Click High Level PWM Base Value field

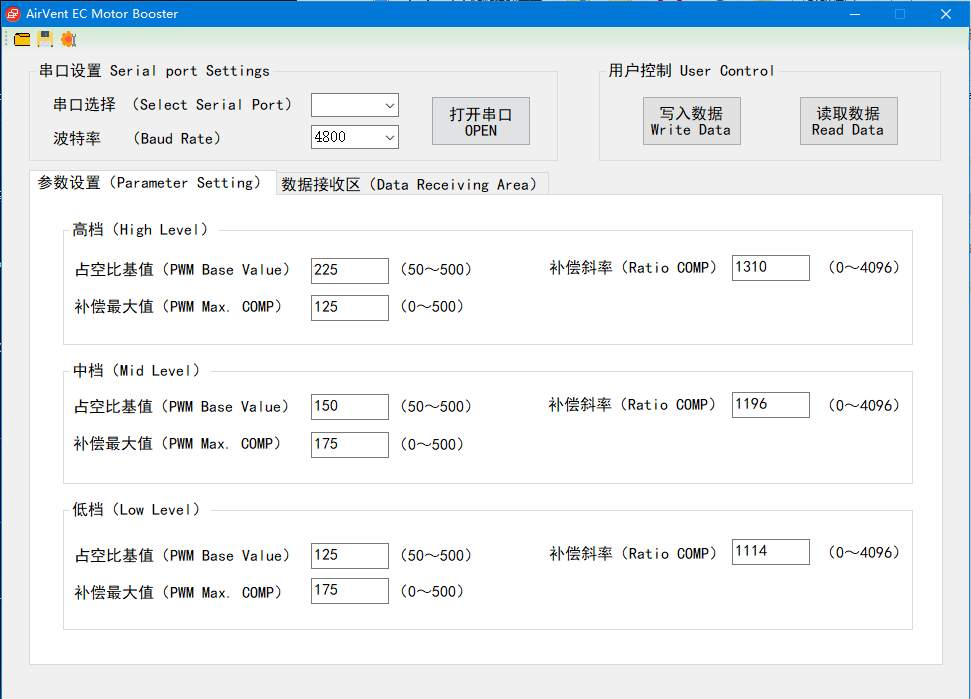[x=349, y=270]
